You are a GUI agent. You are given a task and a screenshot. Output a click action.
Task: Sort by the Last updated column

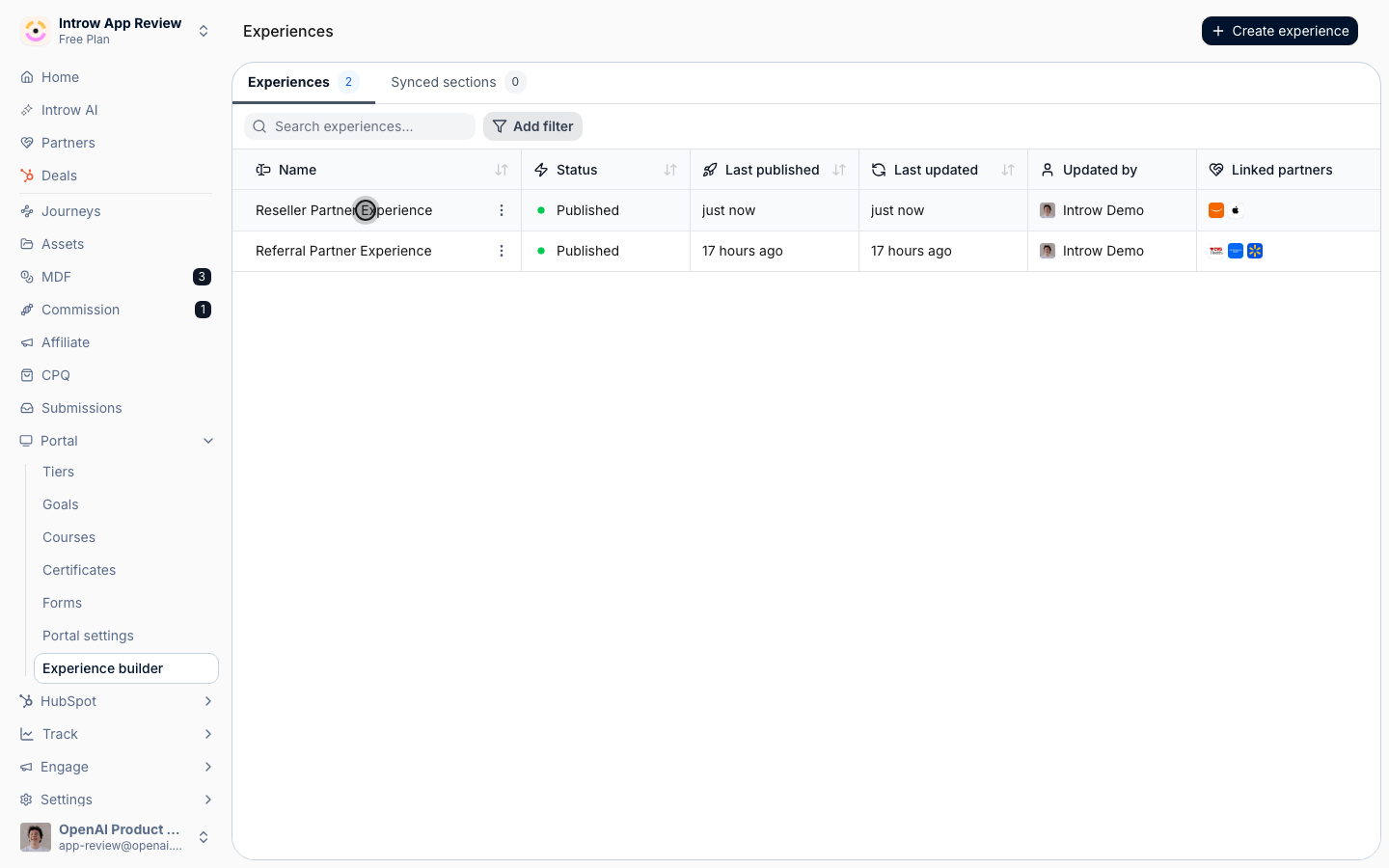1008,170
